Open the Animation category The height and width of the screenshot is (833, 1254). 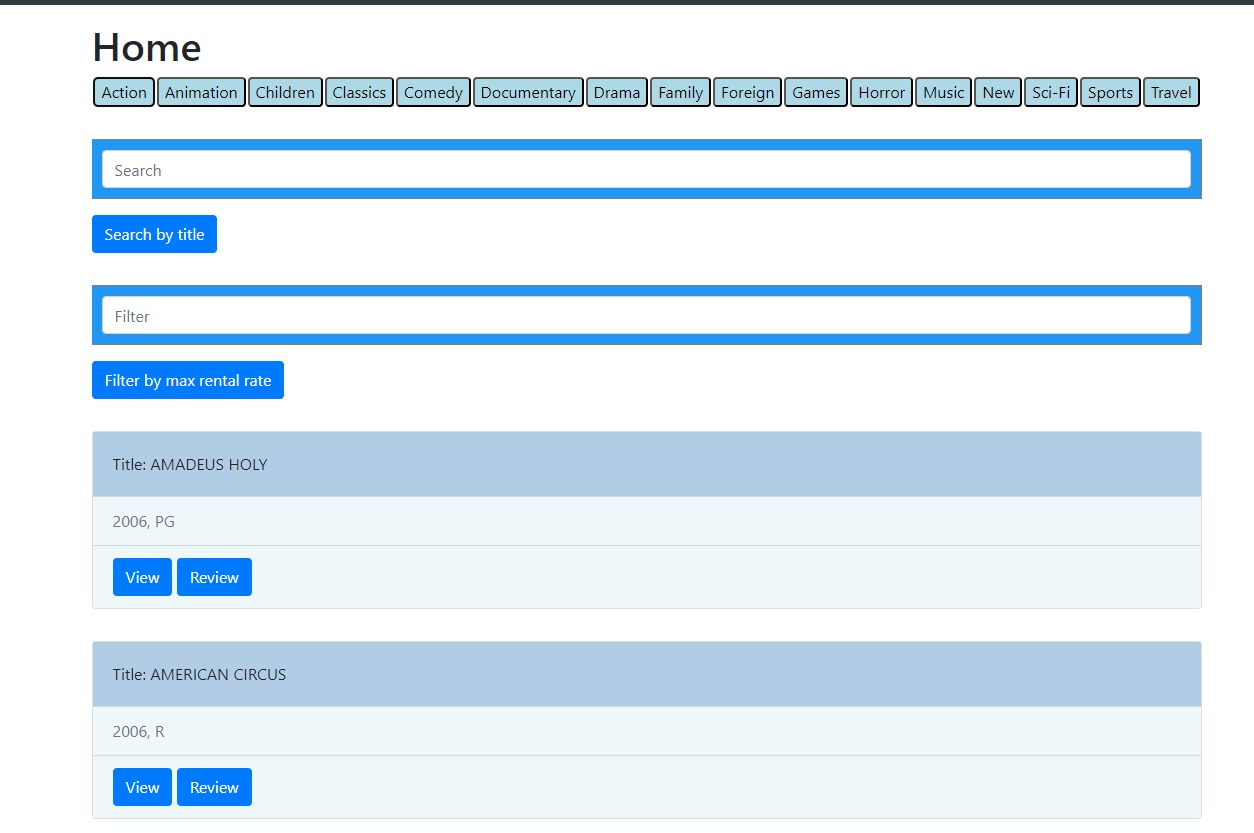coord(201,92)
